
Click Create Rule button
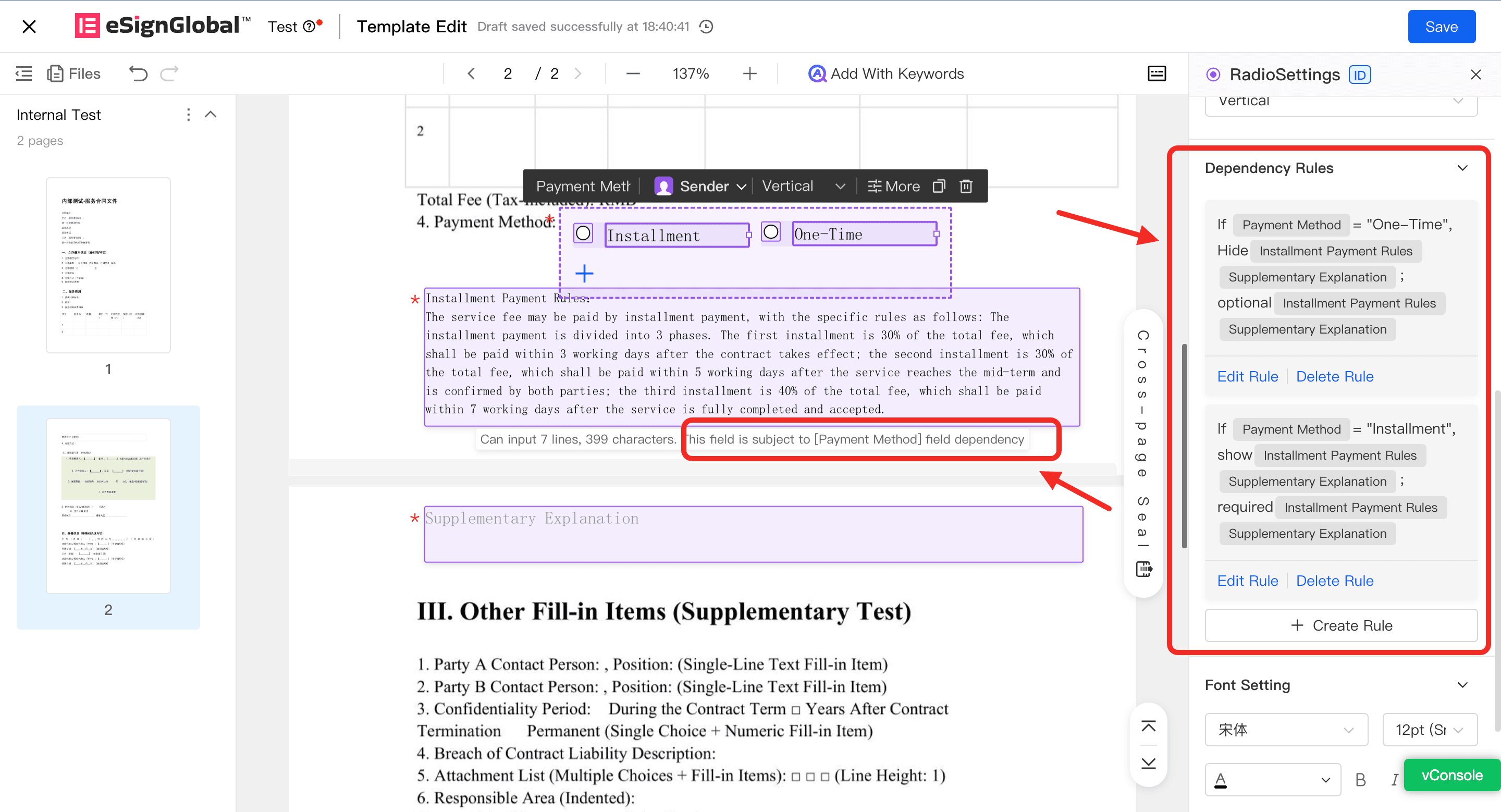pos(1341,625)
